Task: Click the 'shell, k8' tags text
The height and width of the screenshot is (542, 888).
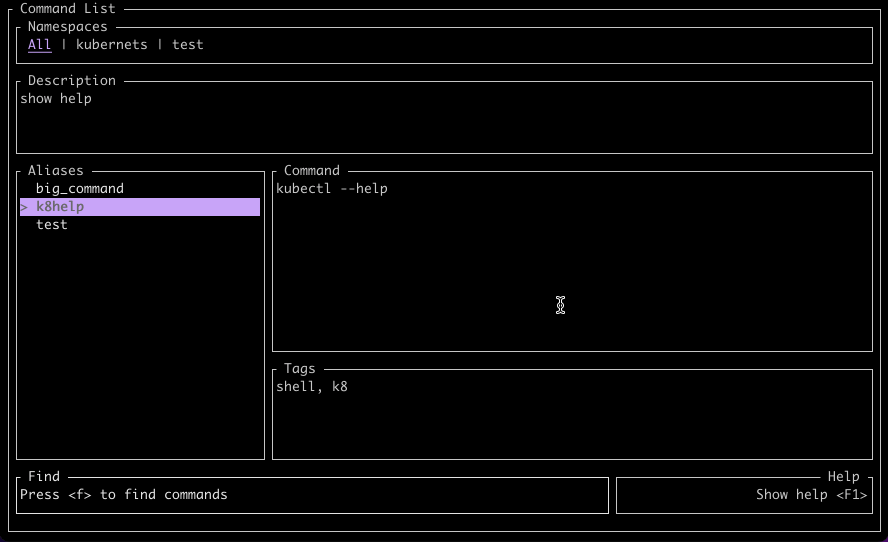Action: click(x=312, y=387)
